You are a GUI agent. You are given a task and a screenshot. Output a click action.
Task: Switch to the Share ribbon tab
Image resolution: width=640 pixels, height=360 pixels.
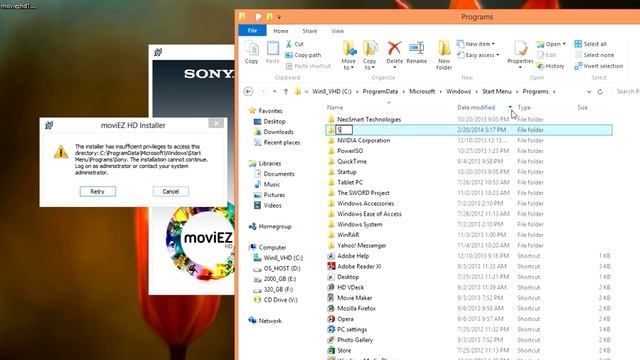[309, 31]
